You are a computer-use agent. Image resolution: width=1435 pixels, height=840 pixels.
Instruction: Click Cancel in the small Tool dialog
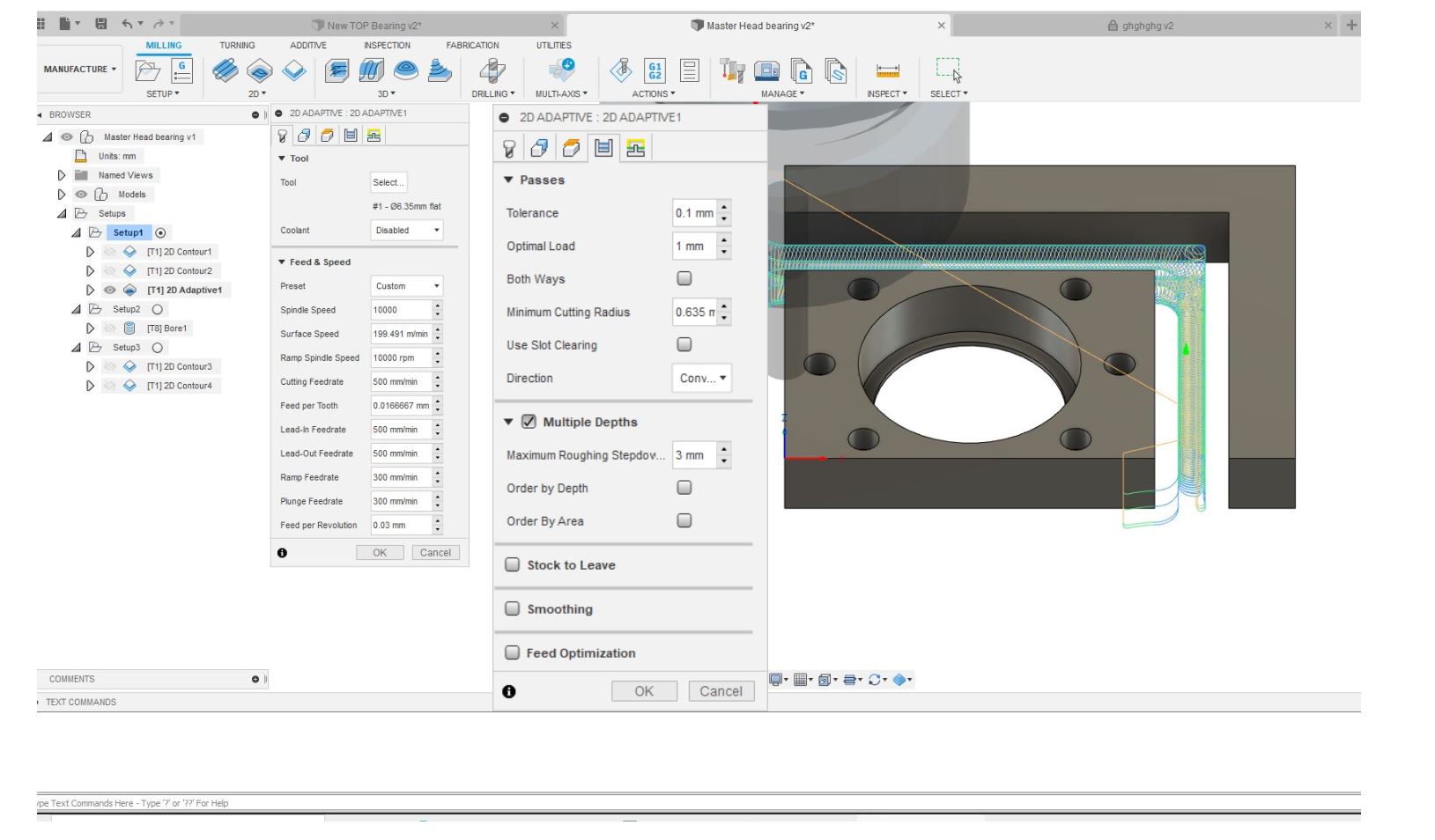(435, 553)
